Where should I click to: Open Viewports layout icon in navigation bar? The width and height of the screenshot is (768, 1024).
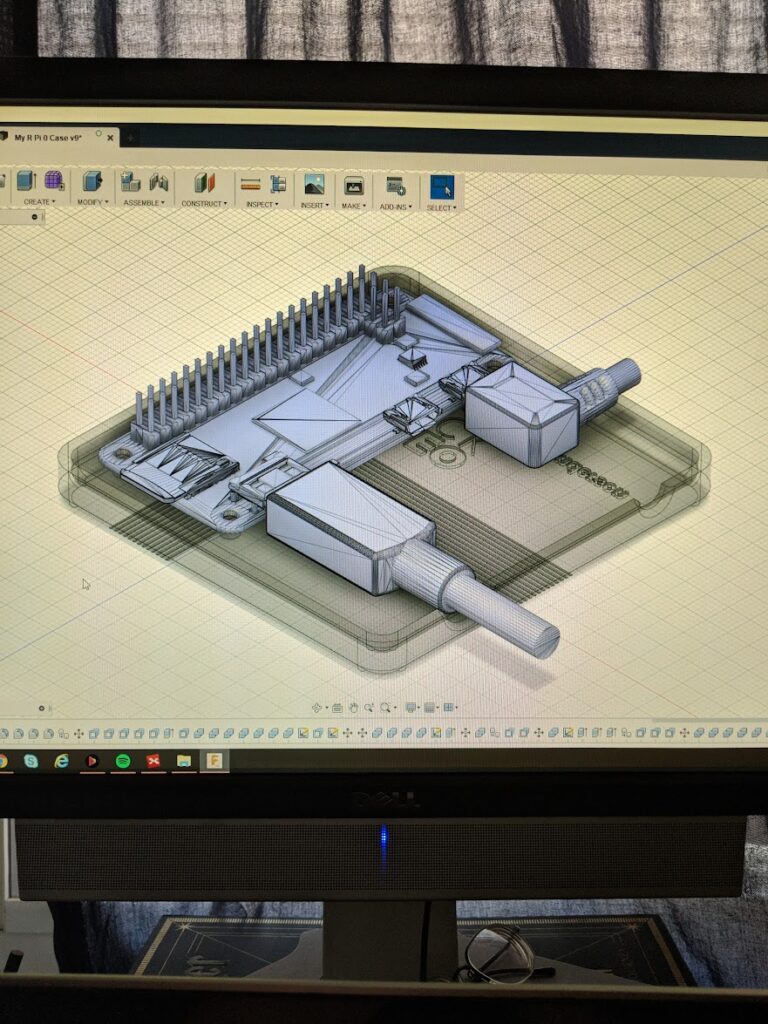450,707
